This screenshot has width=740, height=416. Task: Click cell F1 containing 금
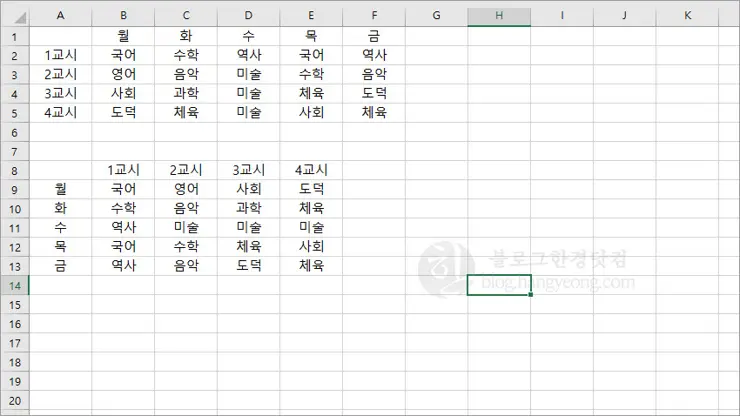pos(374,36)
